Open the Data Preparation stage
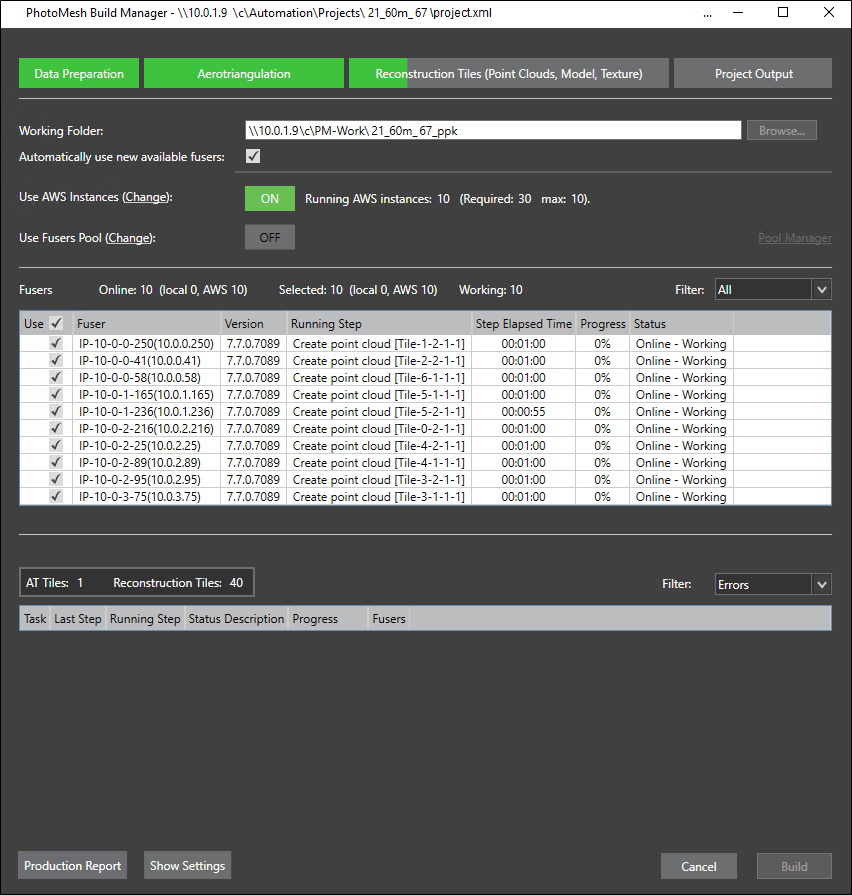852x895 pixels. coord(79,74)
